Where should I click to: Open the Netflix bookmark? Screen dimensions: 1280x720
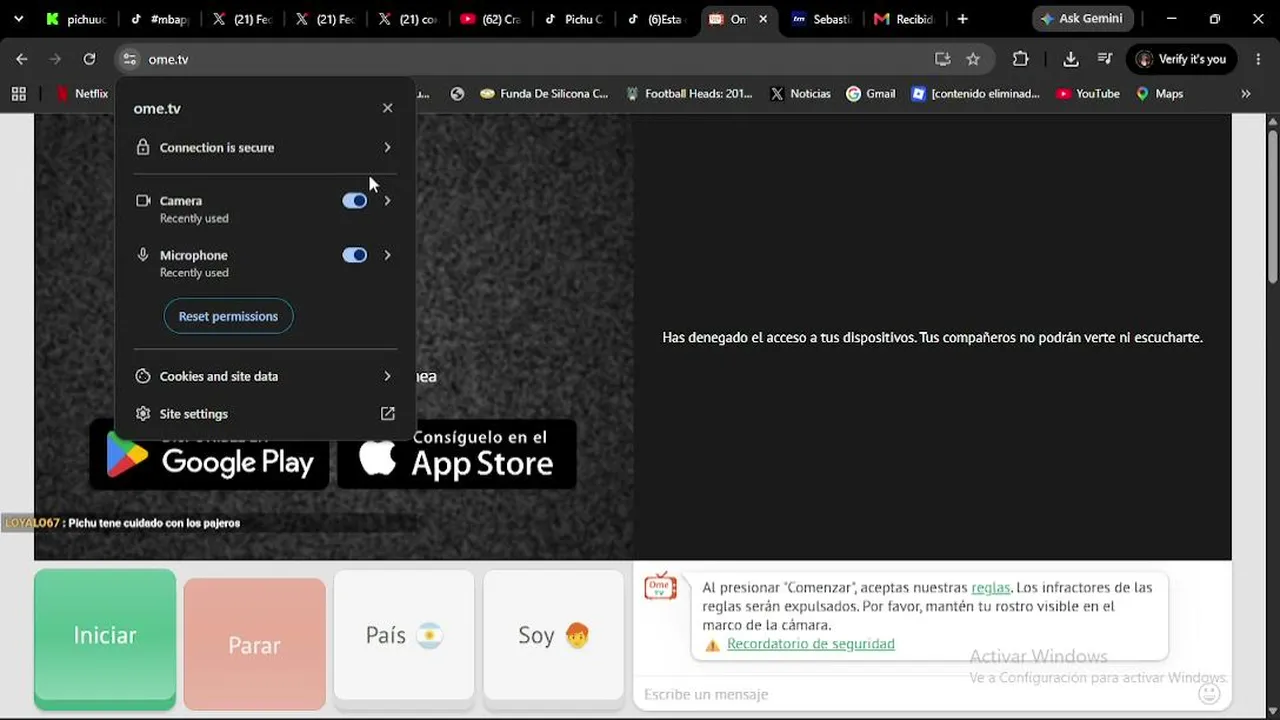pyautogui.click(x=82, y=94)
